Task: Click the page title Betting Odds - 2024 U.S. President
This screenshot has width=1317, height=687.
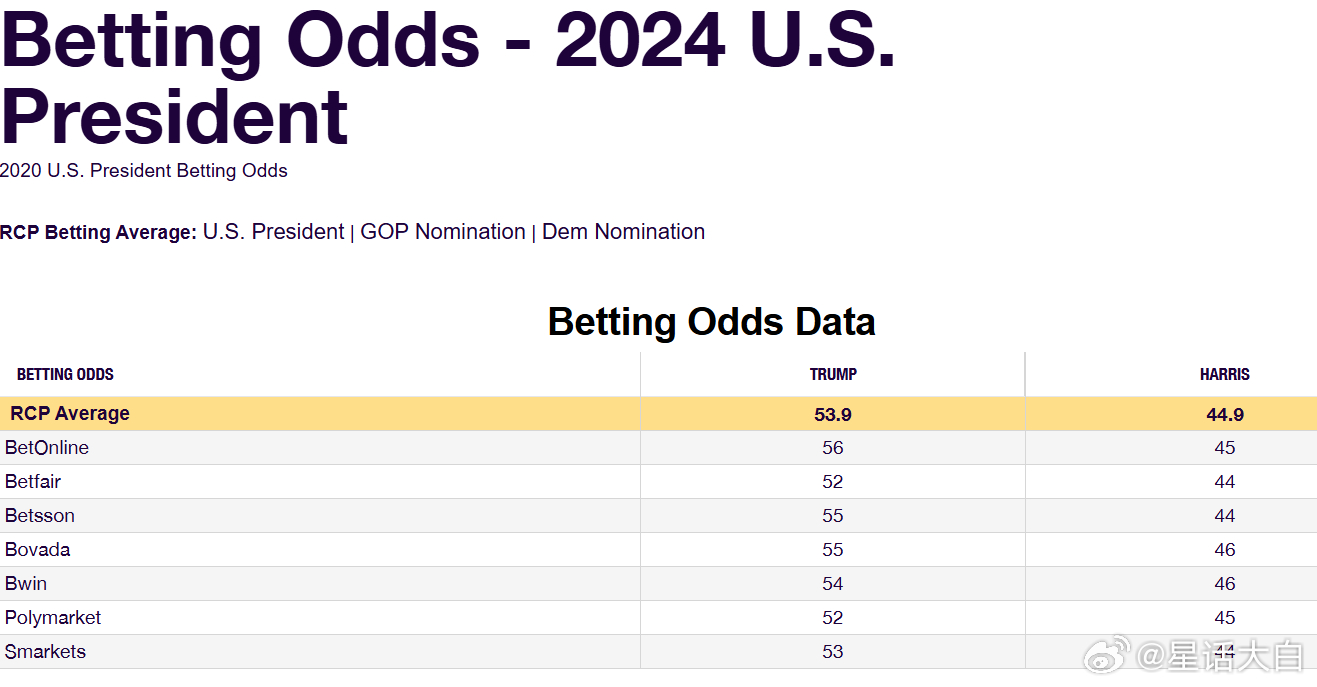Action: click(447, 78)
